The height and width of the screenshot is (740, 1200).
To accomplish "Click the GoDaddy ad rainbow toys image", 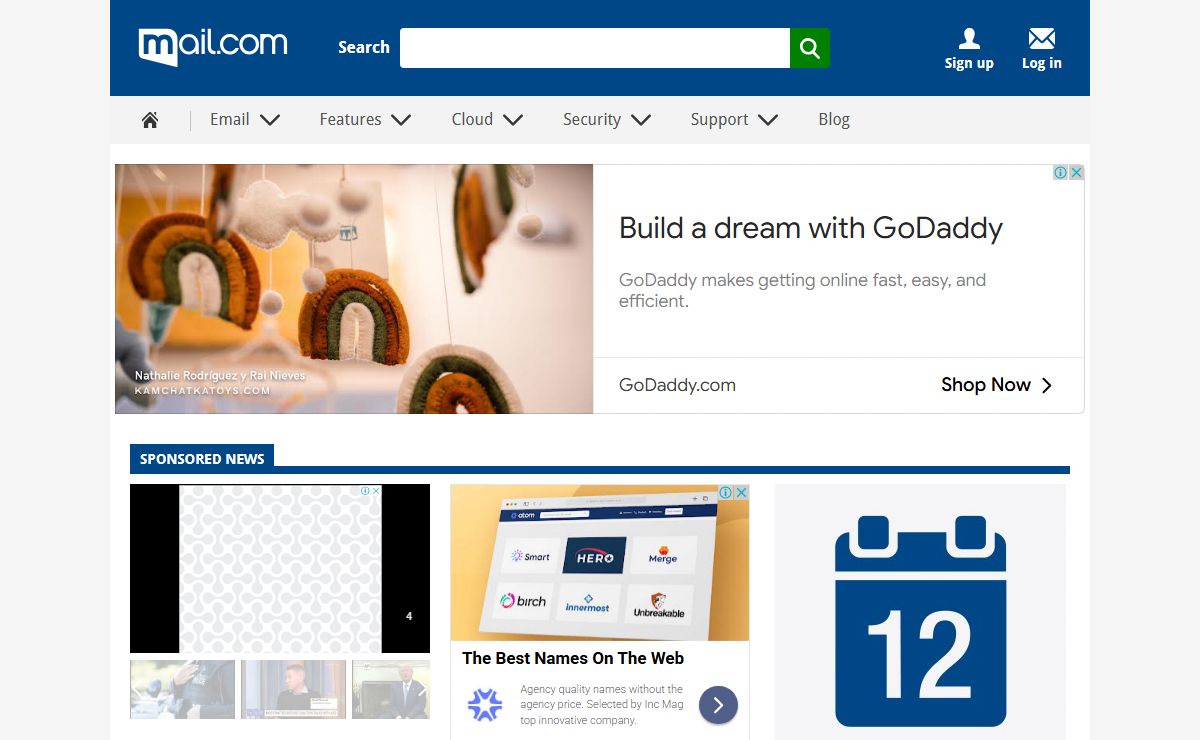I will [x=354, y=289].
